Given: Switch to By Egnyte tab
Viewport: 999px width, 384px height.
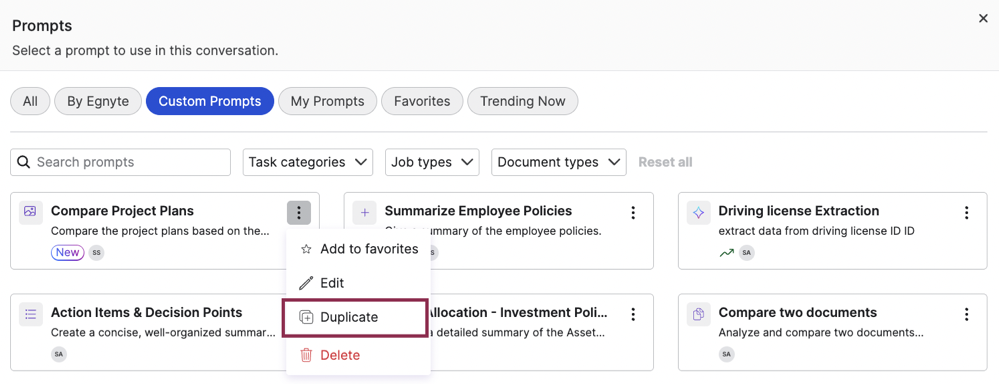Looking at the screenshot, I should pyautogui.click(x=98, y=101).
